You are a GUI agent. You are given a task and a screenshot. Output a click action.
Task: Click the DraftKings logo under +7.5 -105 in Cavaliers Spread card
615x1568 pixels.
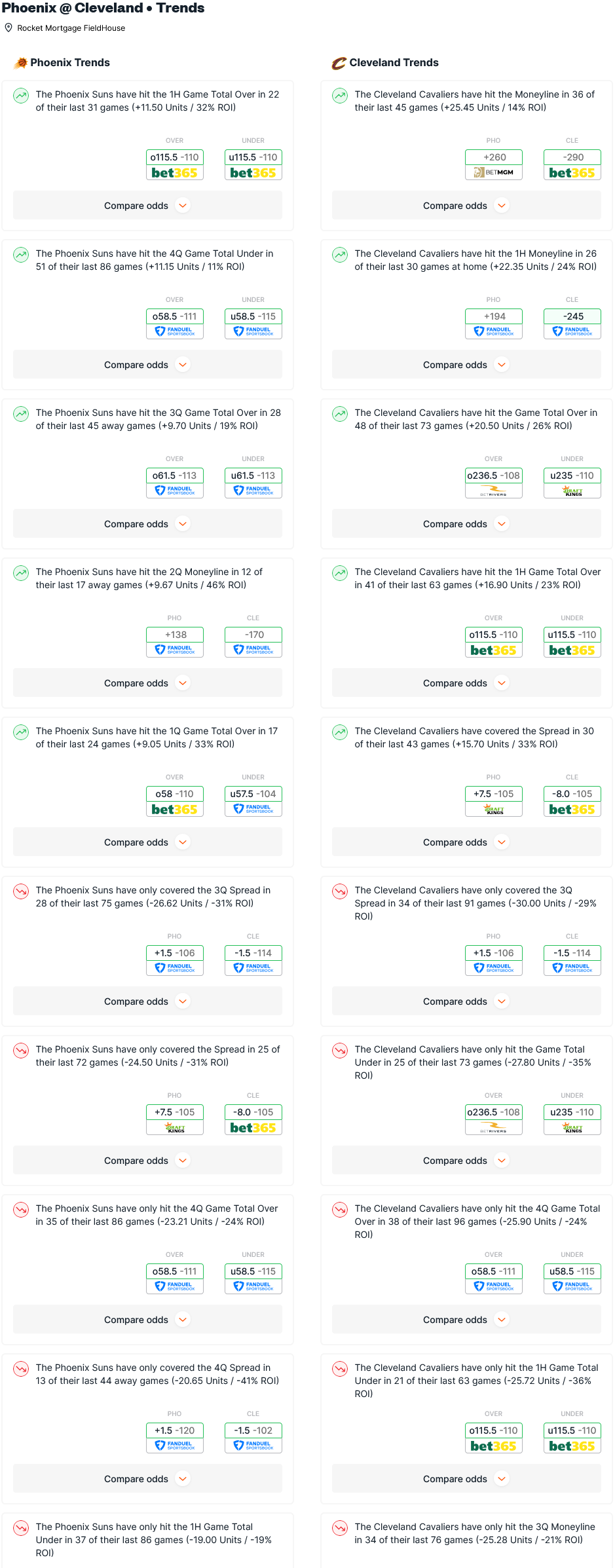click(494, 810)
